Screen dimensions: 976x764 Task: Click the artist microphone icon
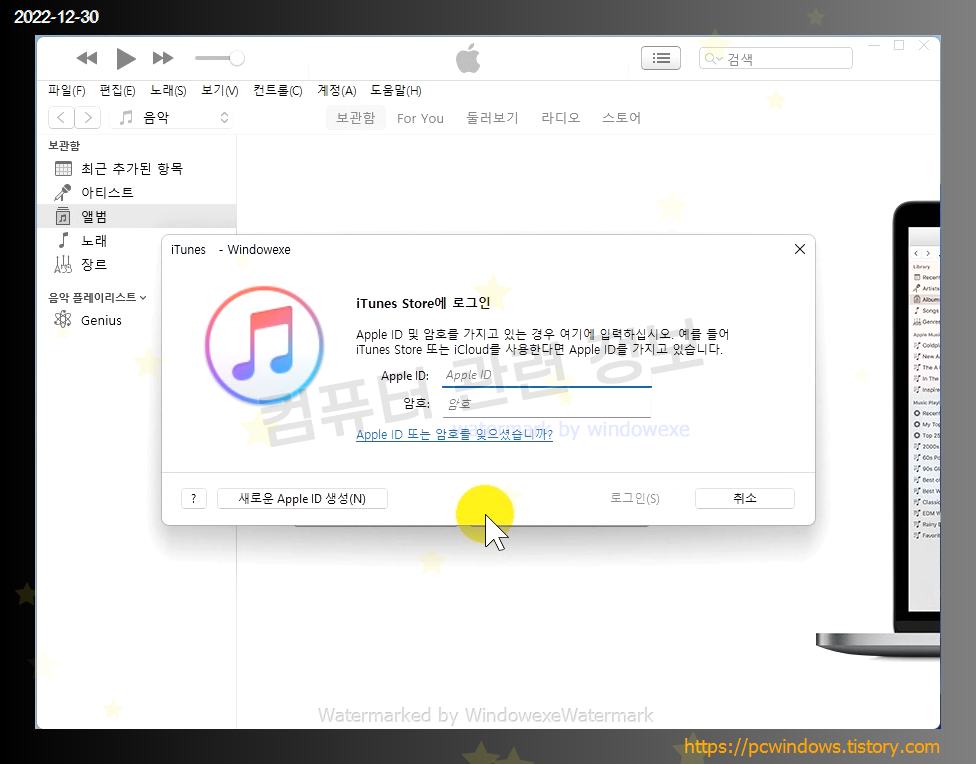63,192
